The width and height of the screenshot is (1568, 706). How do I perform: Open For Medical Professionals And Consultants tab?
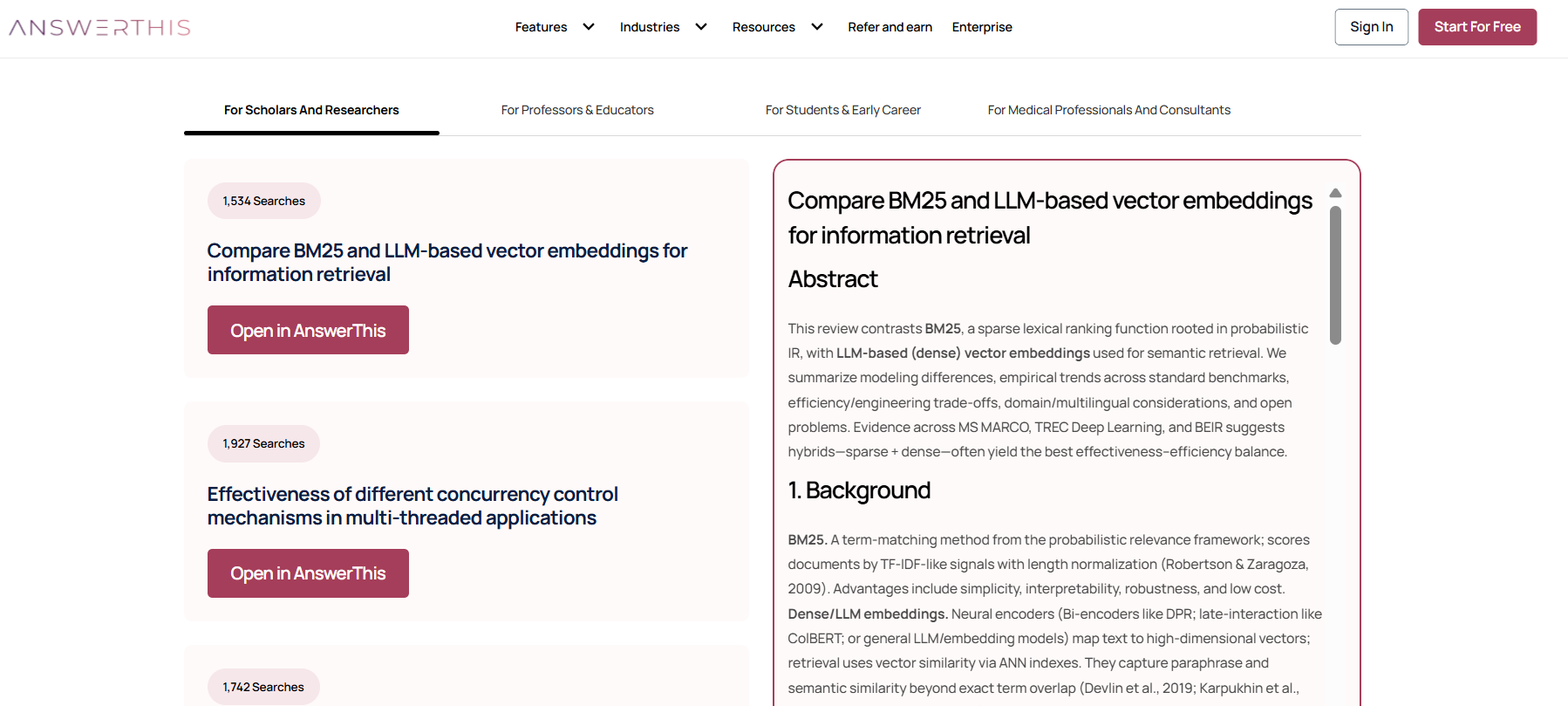(x=1109, y=110)
